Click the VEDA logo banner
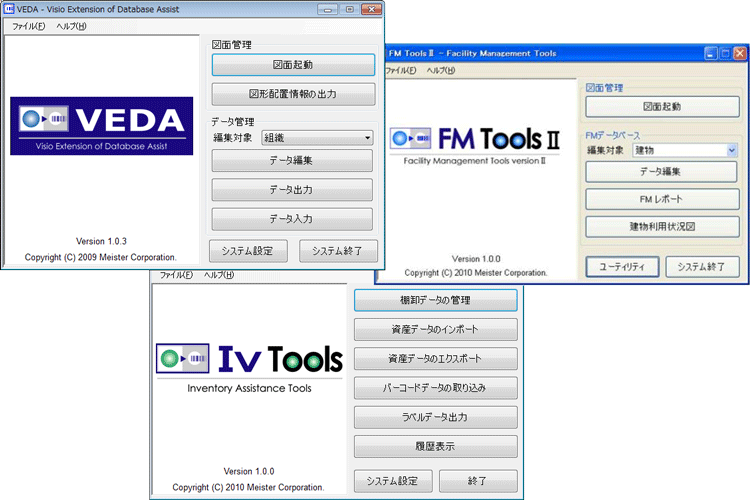 coord(102,126)
